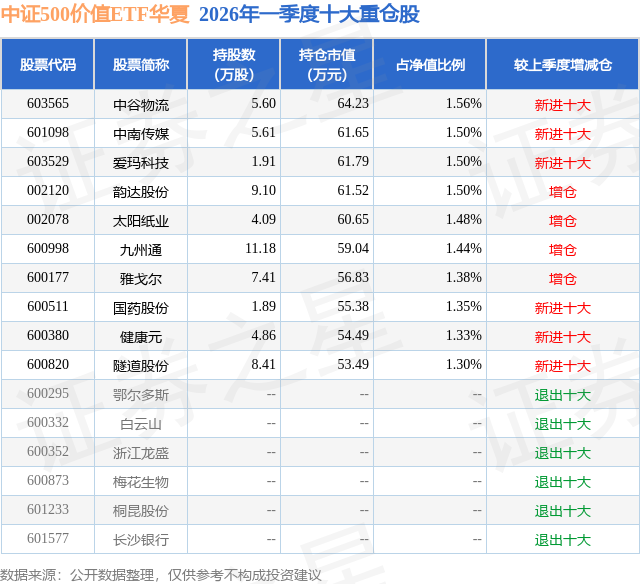Select stock code 002078
640x584 pixels.
(x=48, y=220)
